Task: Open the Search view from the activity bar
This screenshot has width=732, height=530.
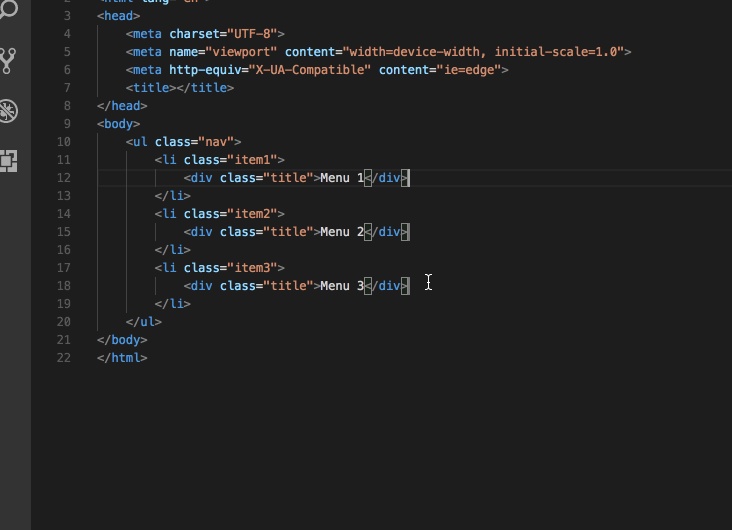Action: click(8, 8)
